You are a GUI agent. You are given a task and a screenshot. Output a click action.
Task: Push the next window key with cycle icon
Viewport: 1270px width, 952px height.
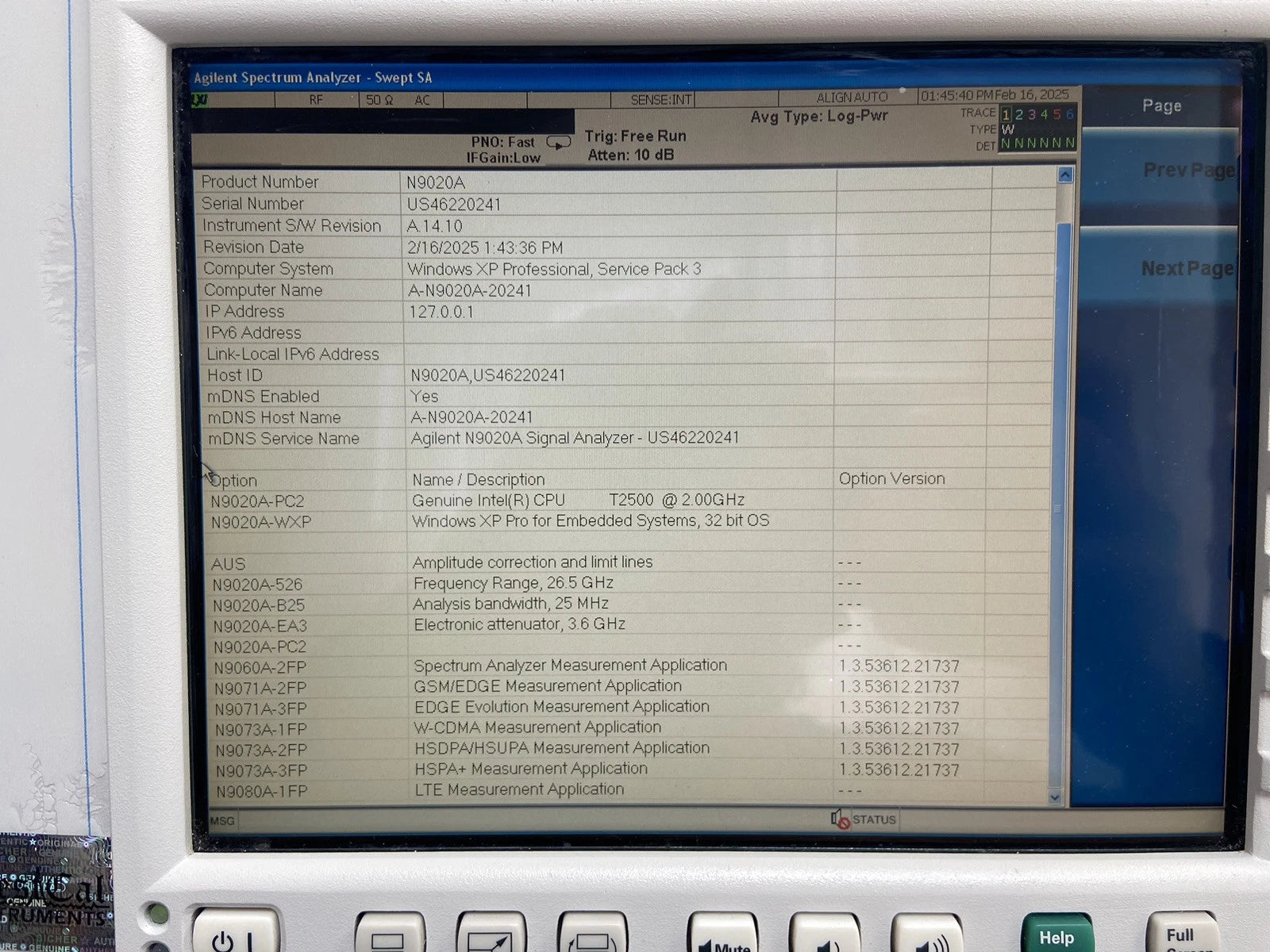pyautogui.click(x=593, y=934)
